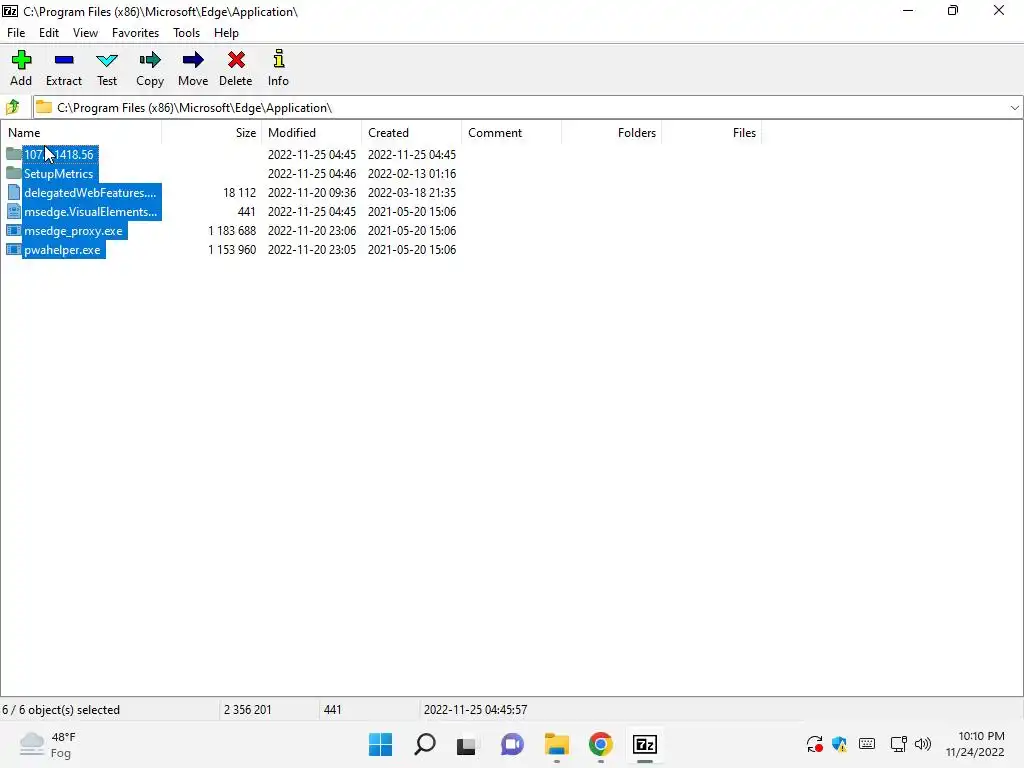The image size is (1024, 768).
Task: Click status bar timestamp 2022-11-25 04:45:57
Action: 475,710
